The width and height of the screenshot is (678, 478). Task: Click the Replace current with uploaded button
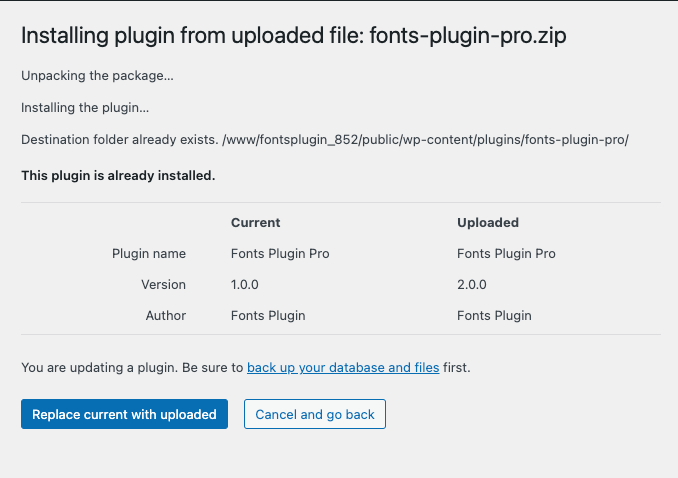coord(124,414)
